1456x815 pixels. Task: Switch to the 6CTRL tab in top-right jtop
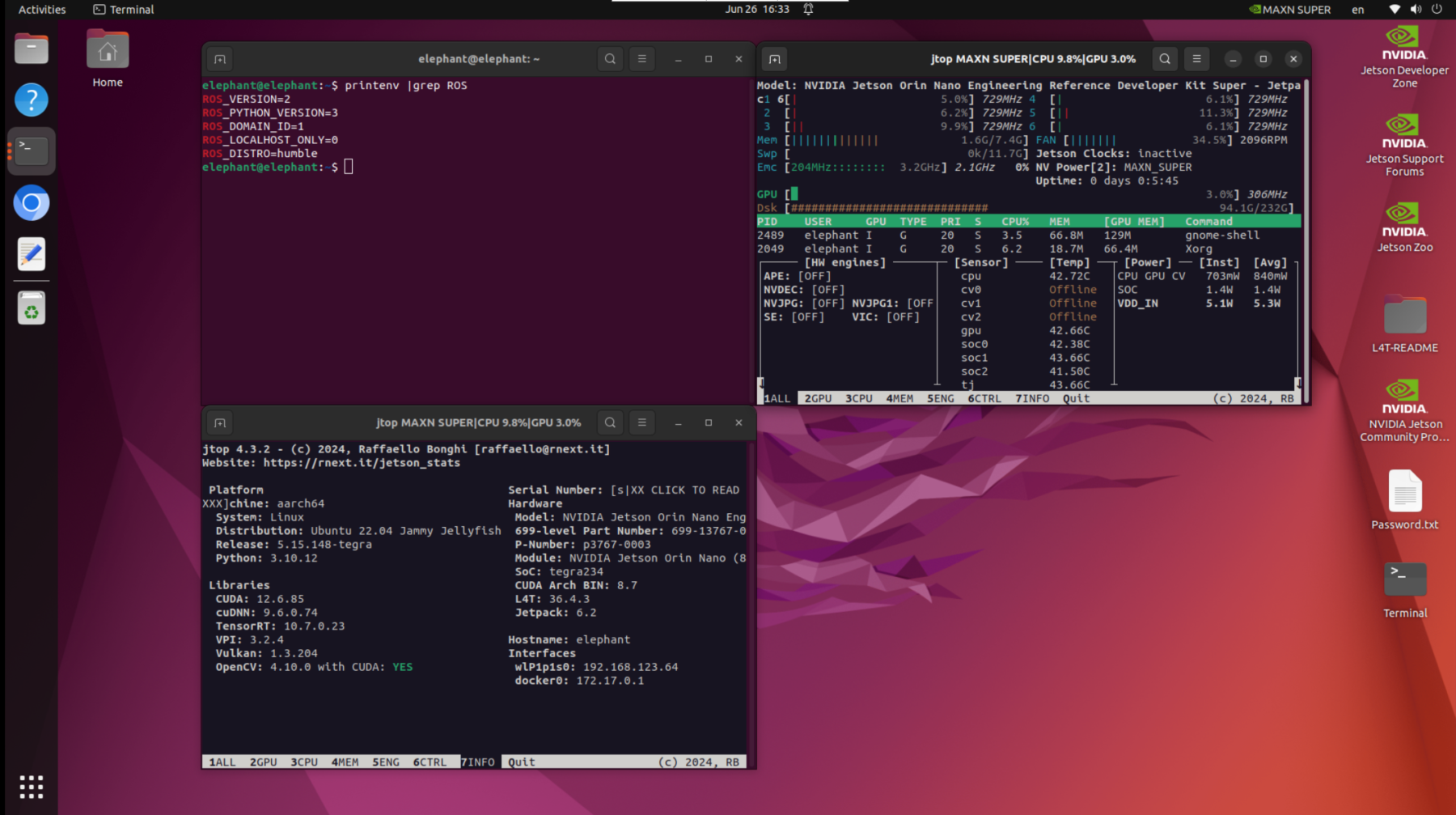click(x=984, y=398)
